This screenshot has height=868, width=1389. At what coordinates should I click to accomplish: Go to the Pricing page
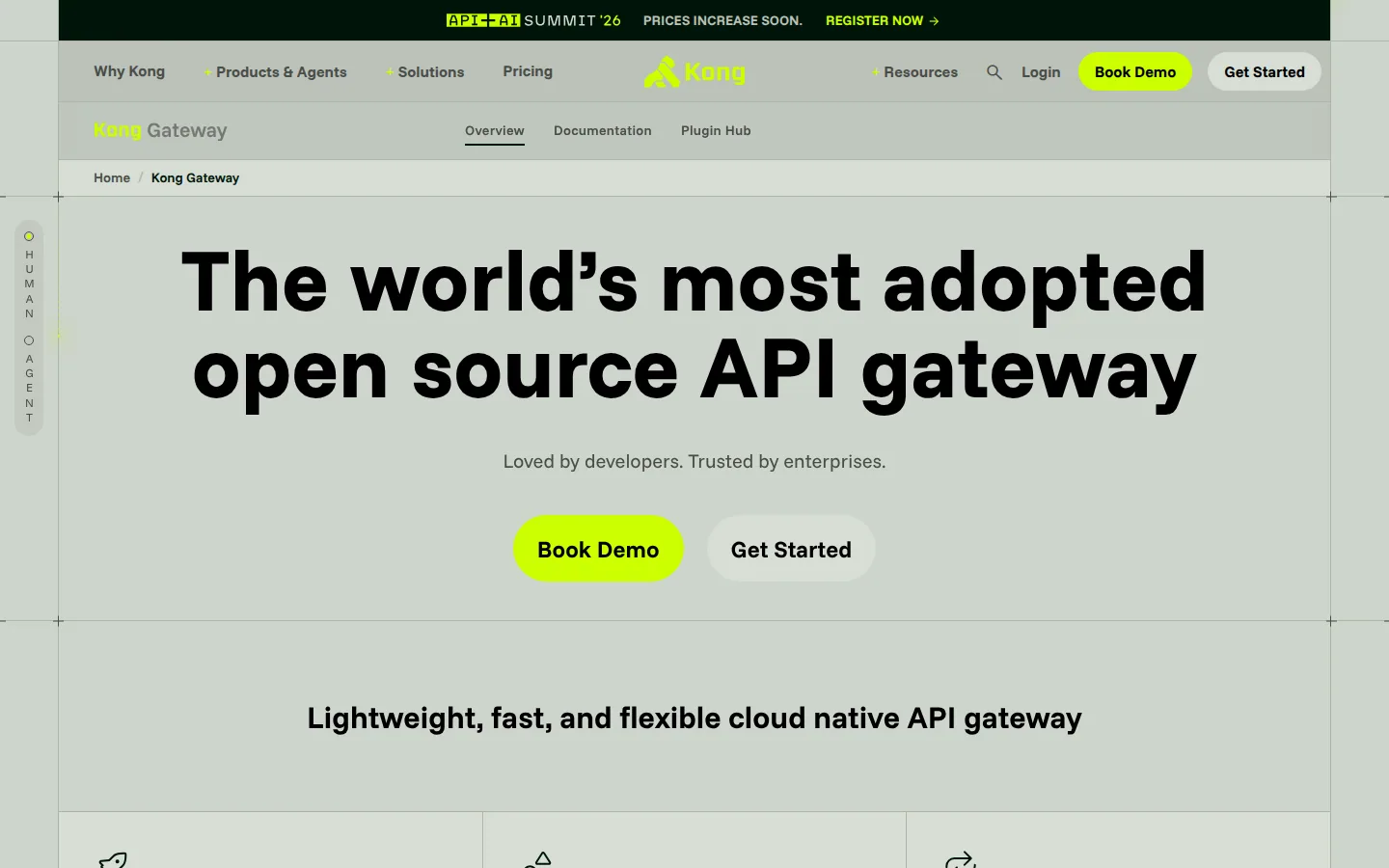(x=528, y=71)
